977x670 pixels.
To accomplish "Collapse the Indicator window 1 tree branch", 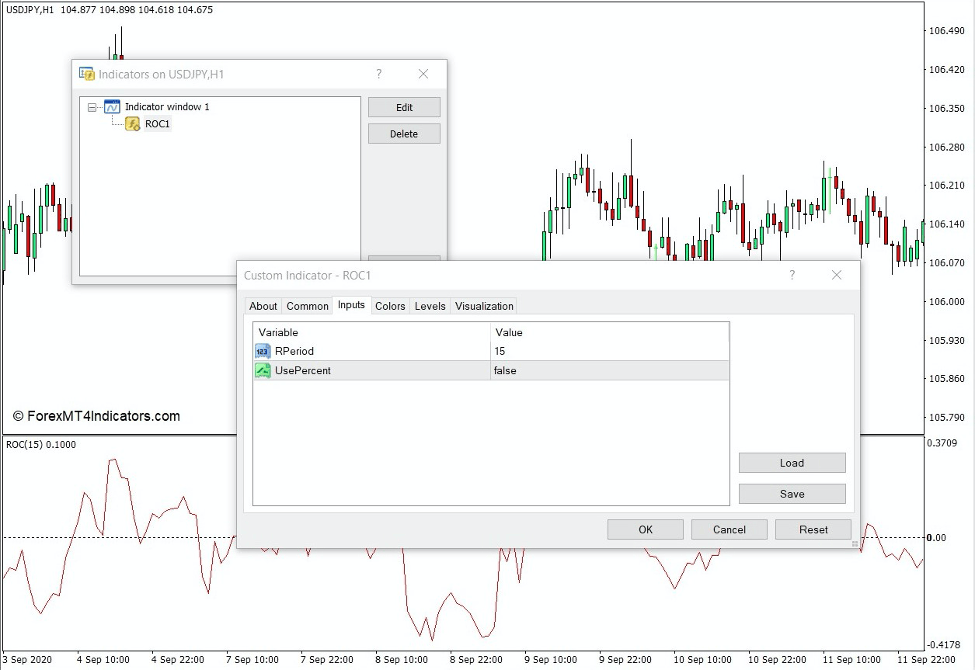I will coord(92,106).
